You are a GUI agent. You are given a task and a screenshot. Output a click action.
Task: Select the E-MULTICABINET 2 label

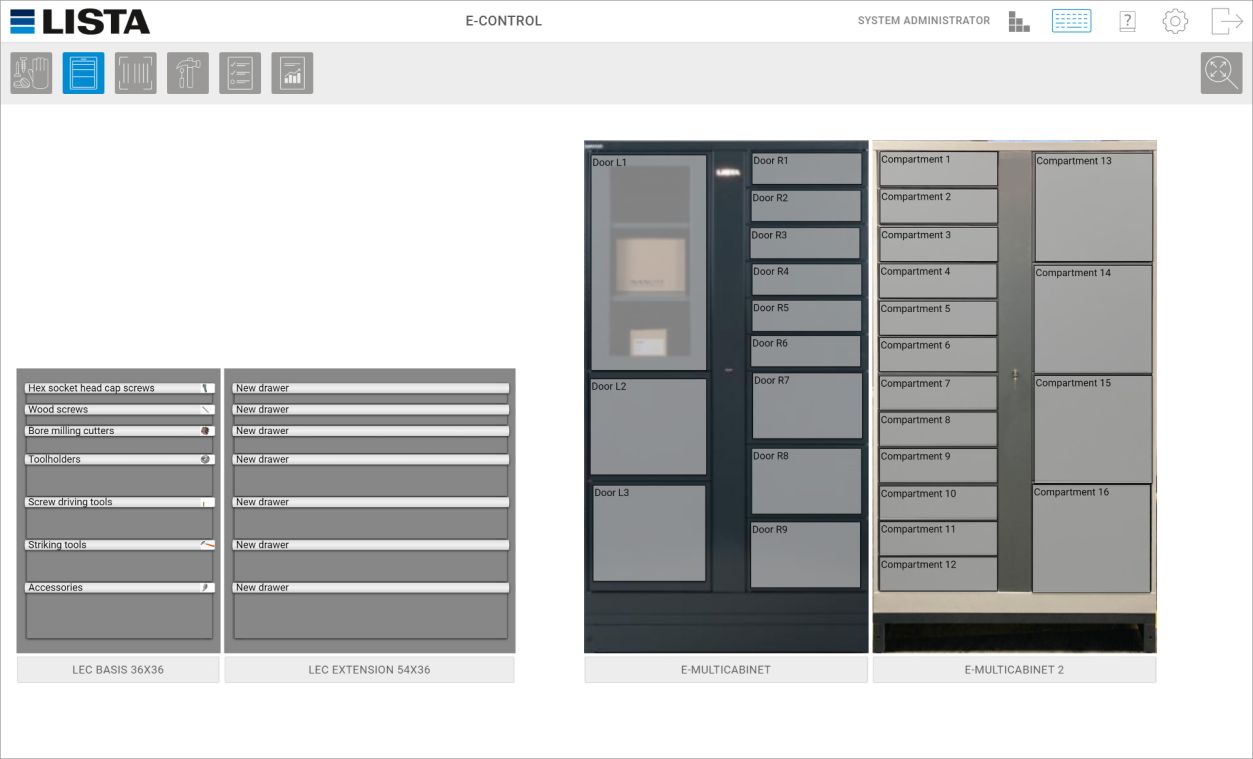coord(1014,670)
